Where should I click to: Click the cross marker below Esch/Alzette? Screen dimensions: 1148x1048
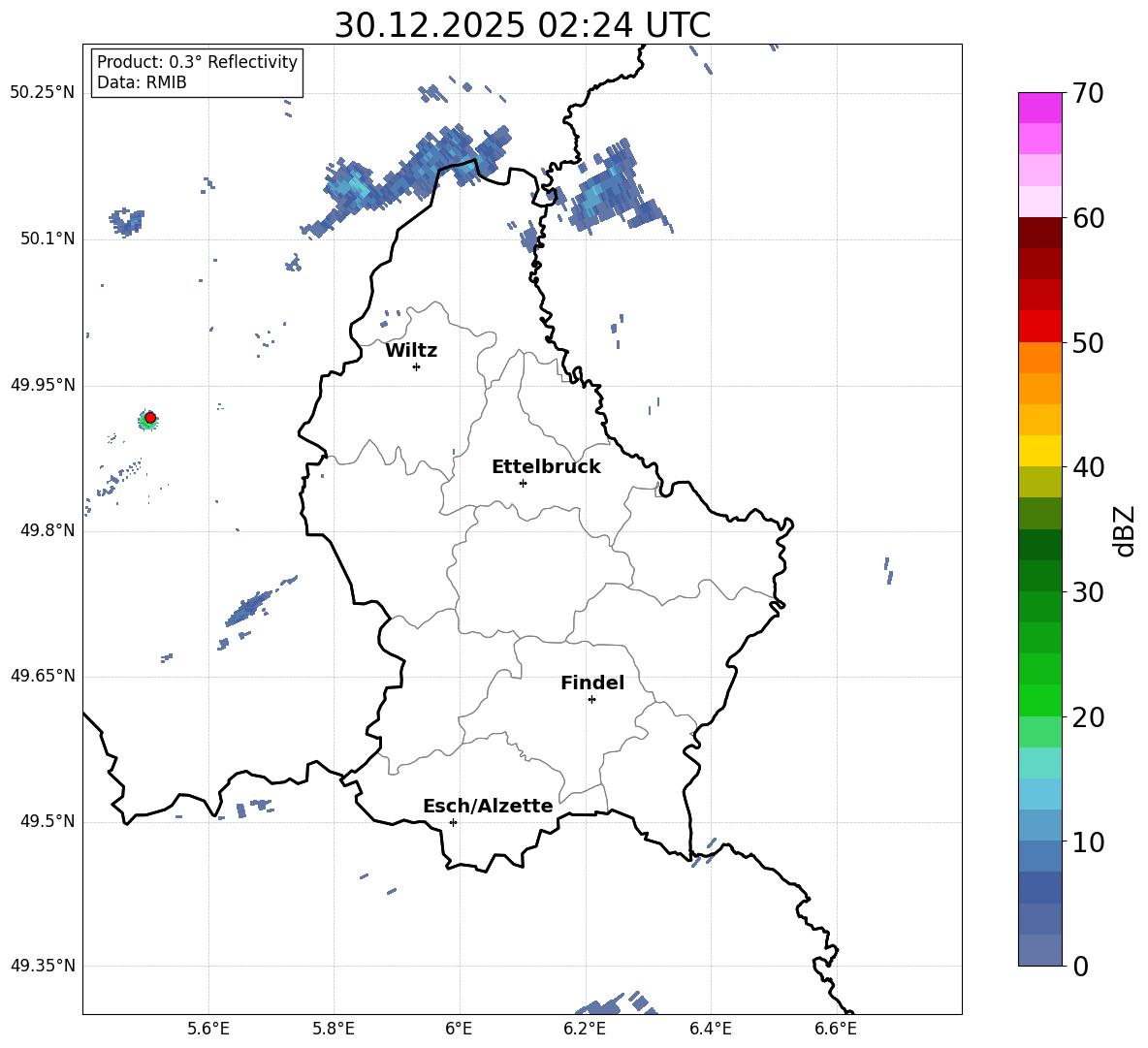[453, 822]
